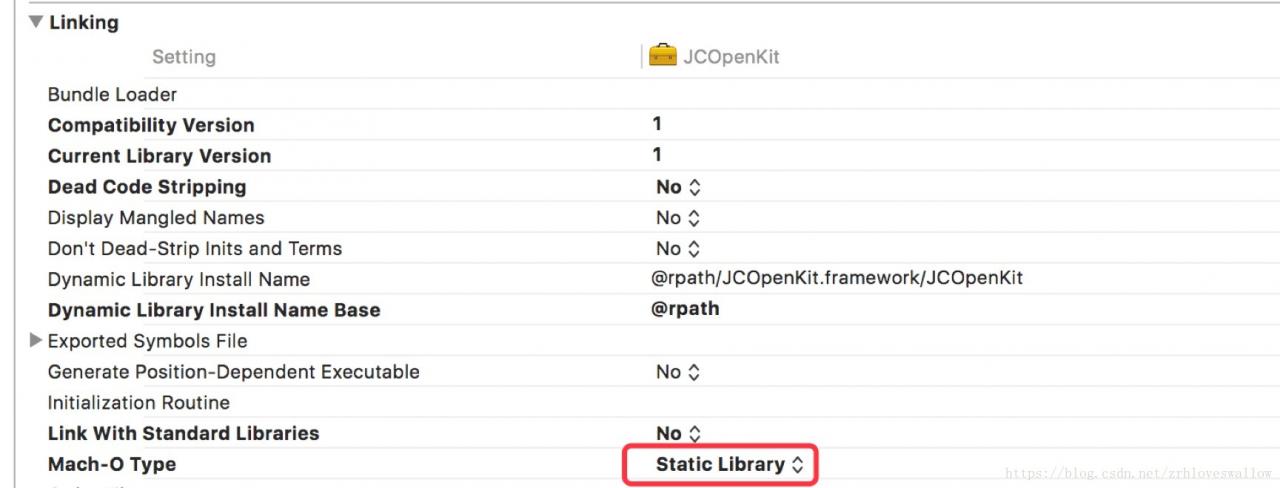Select the Mach-O Type setting label
The height and width of the screenshot is (488, 1280).
coord(112,465)
